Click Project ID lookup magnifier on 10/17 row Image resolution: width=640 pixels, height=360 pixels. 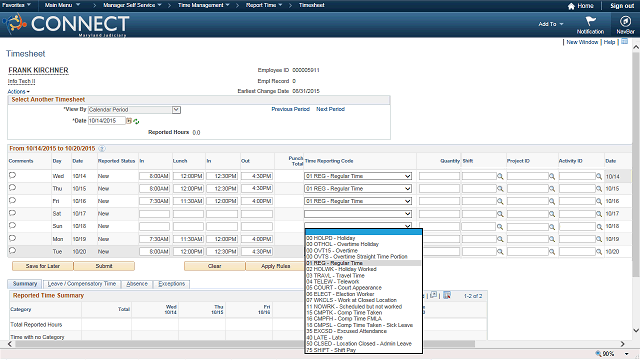point(552,214)
